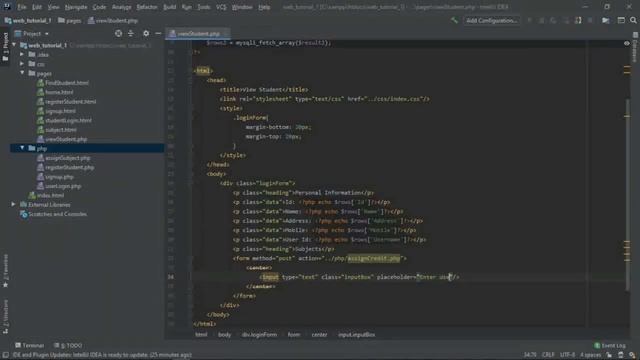Open the Terminal tool window
The height and width of the screenshot is (360, 640).
click(29, 345)
